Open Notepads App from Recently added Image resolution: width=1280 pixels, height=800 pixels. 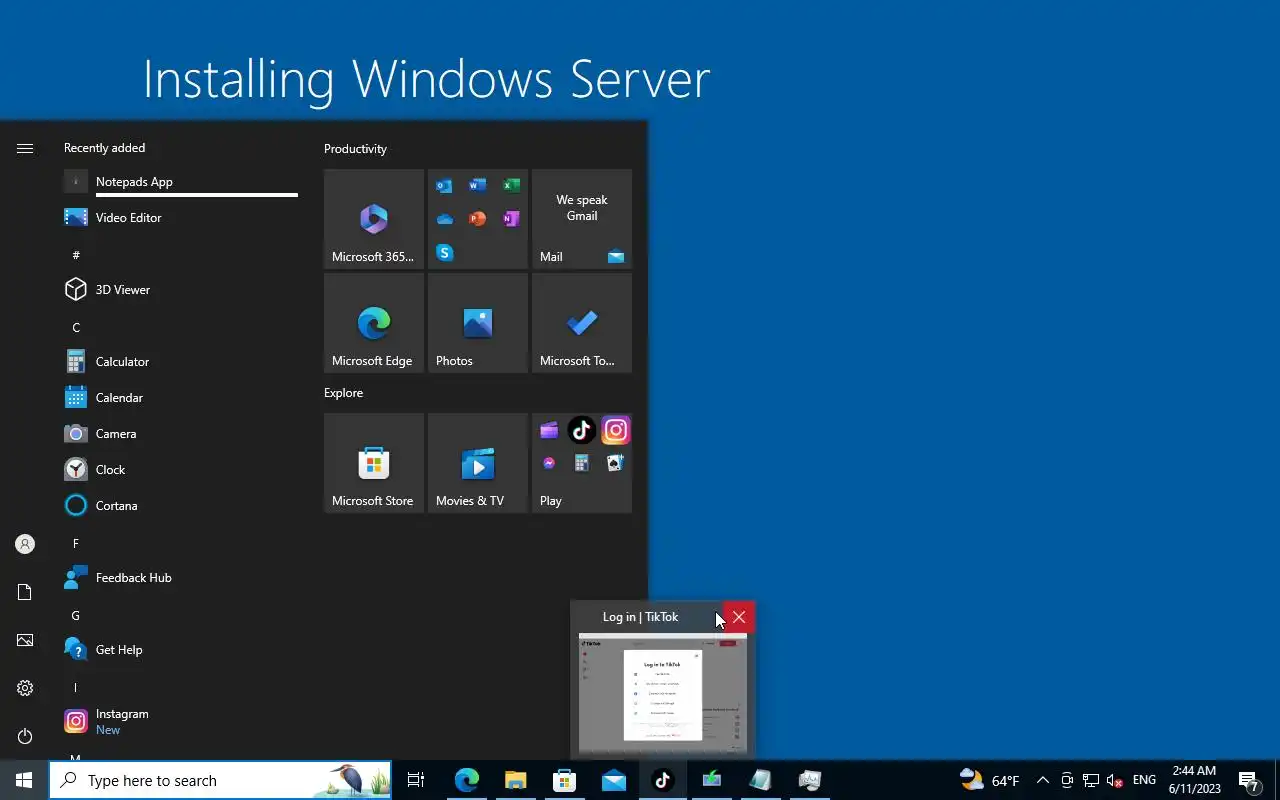point(180,181)
